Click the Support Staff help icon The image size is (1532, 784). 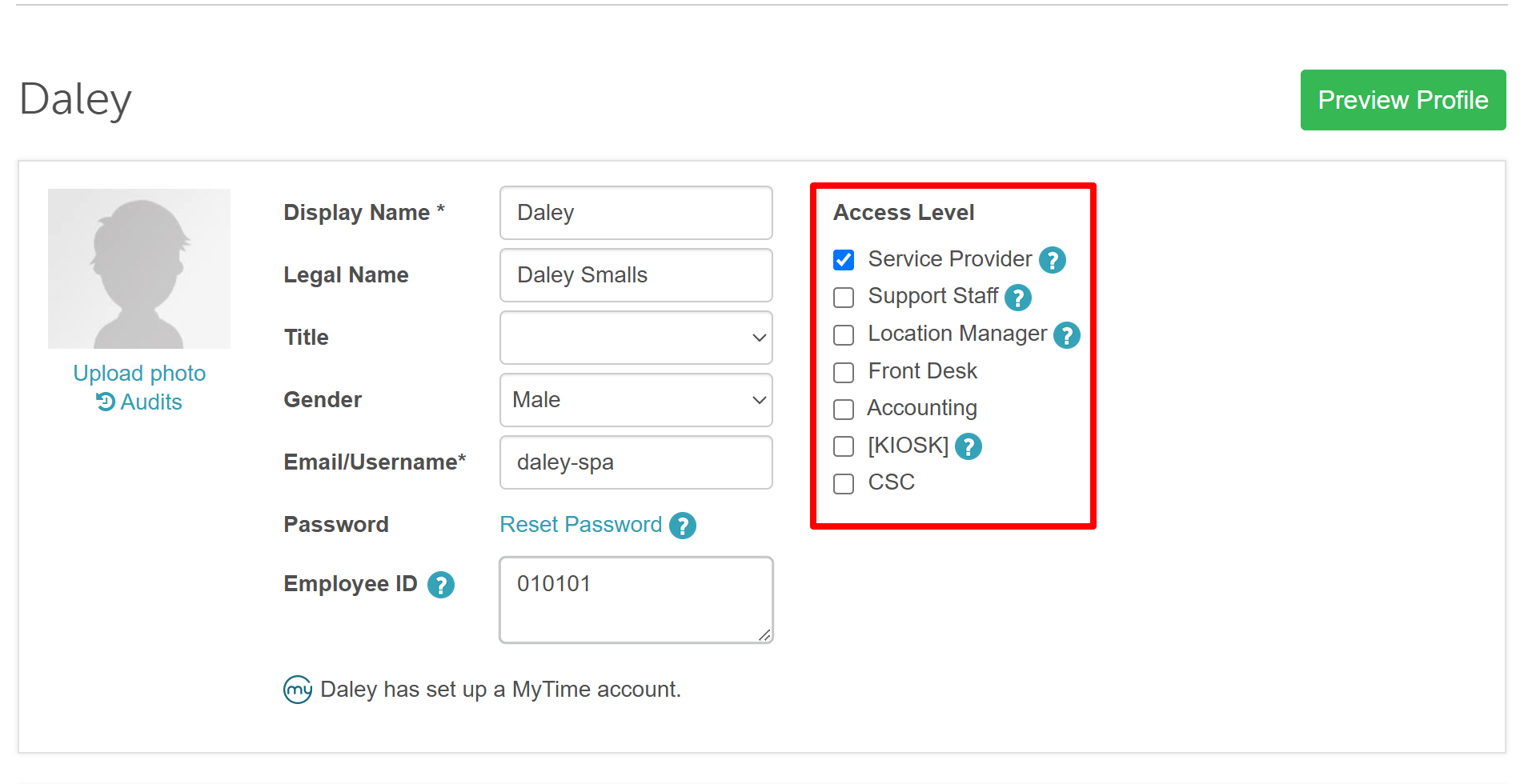click(1017, 298)
